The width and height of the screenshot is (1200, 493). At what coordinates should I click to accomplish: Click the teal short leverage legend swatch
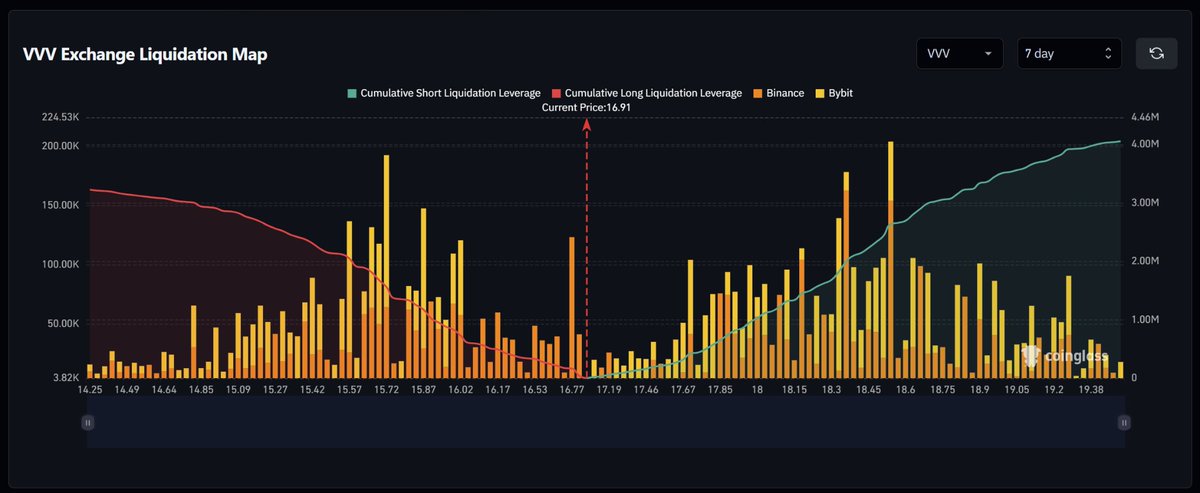pyautogui.click(x=352, y=93)
